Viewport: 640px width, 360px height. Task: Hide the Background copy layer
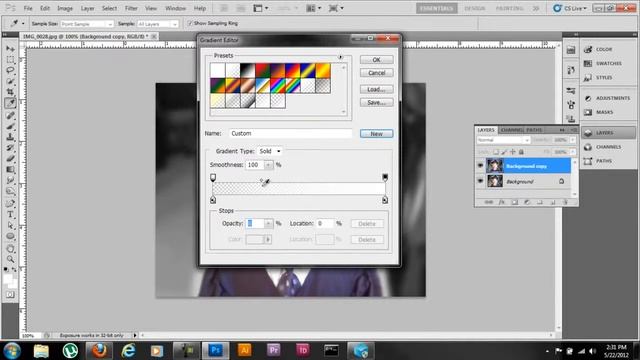[480, 166]
